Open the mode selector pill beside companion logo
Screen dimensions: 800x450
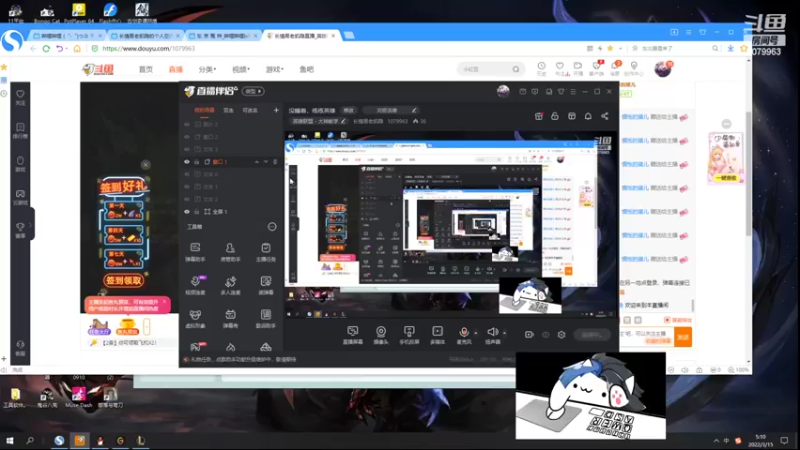tap(253, 91)
